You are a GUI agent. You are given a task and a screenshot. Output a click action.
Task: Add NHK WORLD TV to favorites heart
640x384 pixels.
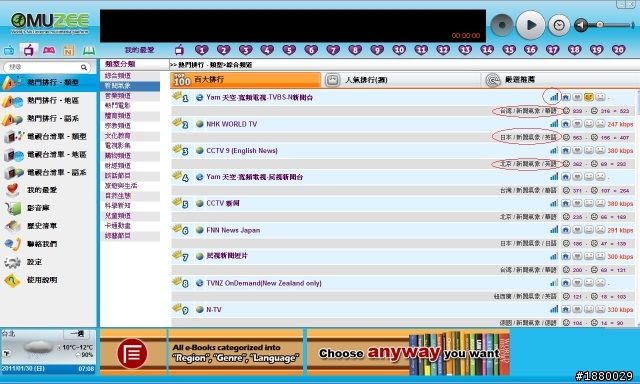(577, 124)
